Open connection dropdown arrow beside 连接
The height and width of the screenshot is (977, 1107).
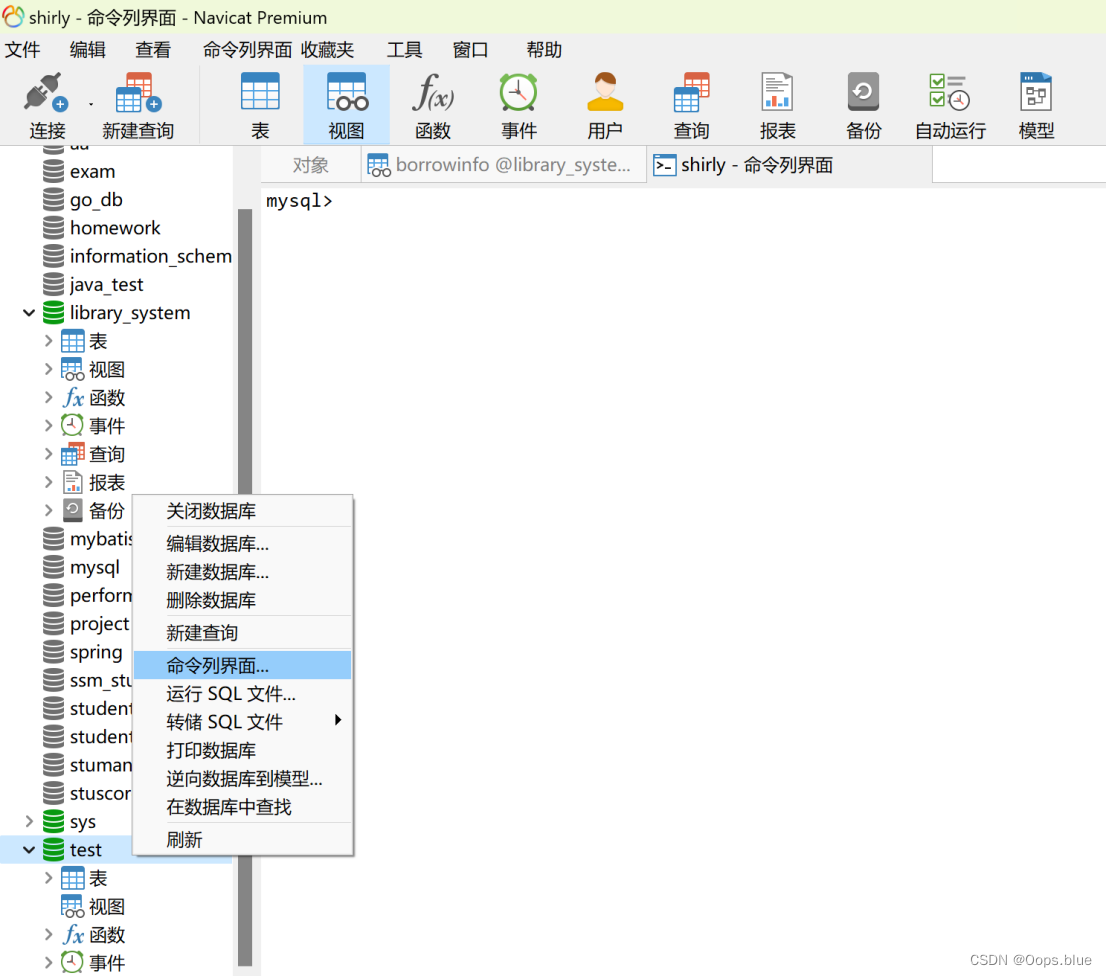click(91, 104)
